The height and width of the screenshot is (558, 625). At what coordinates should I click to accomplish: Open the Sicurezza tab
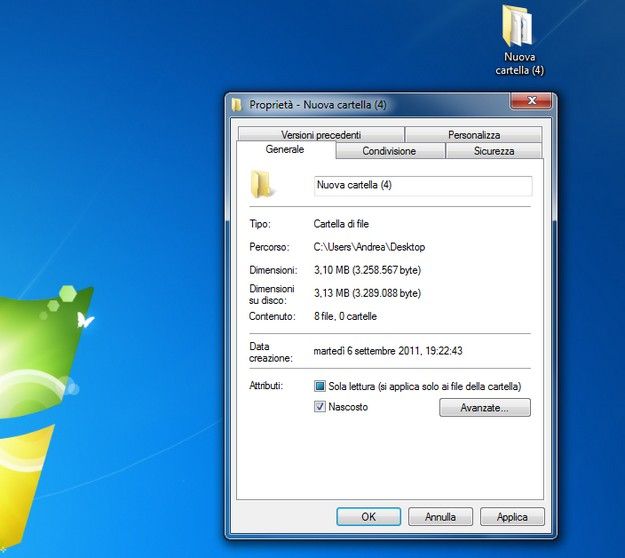(x=494, y=151)
